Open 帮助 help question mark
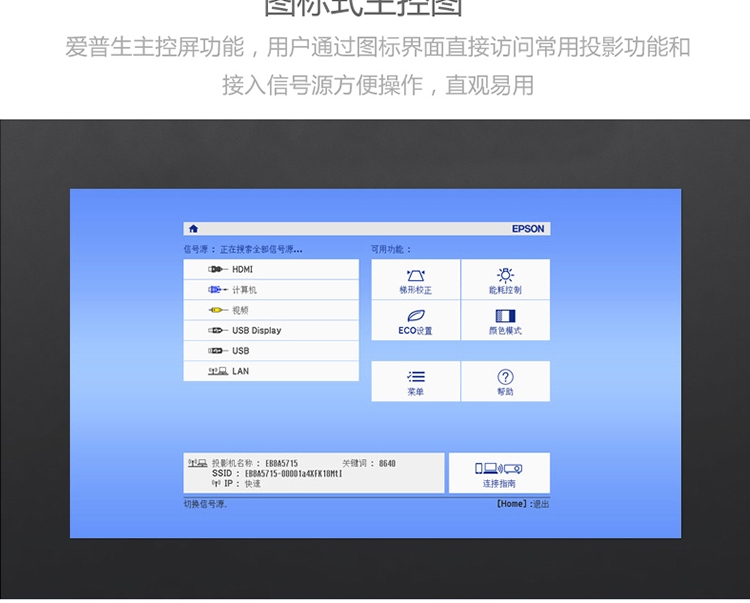 pyautogui.click(x=505, y=382)
